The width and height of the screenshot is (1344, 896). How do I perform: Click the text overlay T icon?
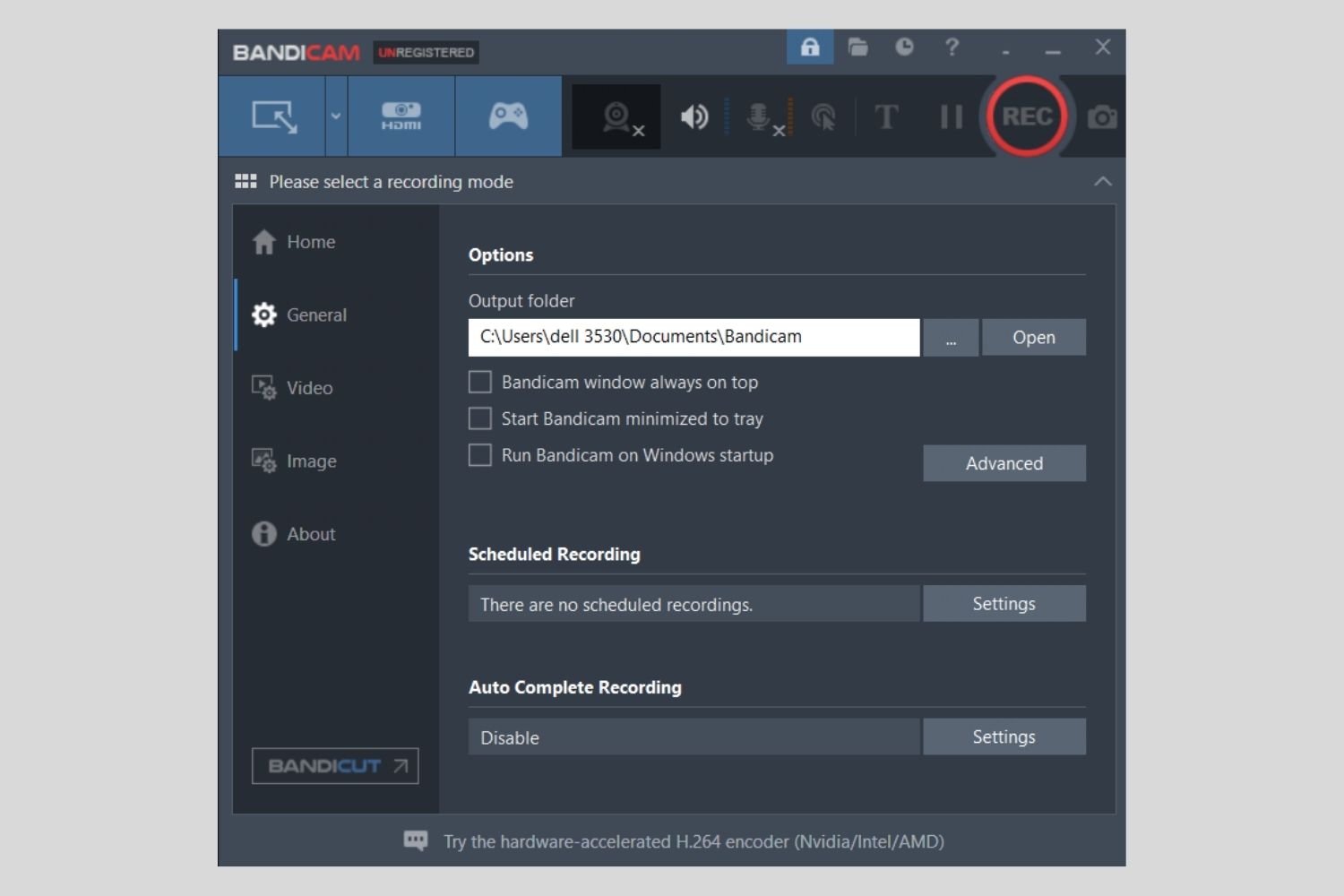pyautogui.click(x=885, y=117)
